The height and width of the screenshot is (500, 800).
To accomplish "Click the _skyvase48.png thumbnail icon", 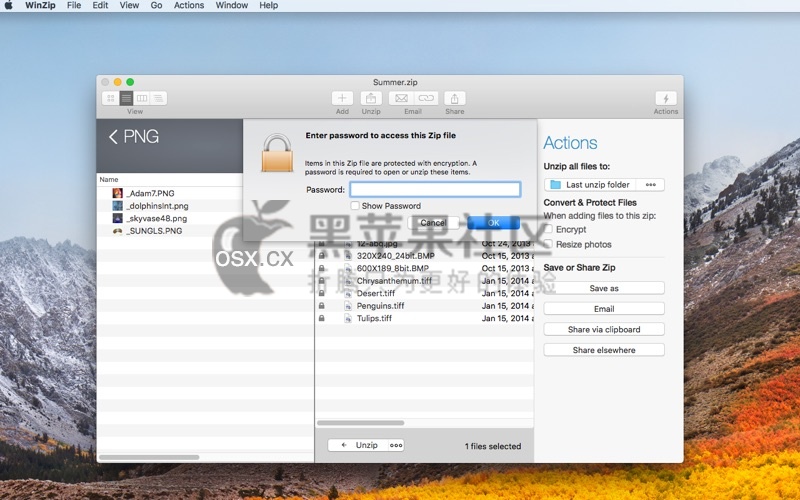I will coord(118,218).
